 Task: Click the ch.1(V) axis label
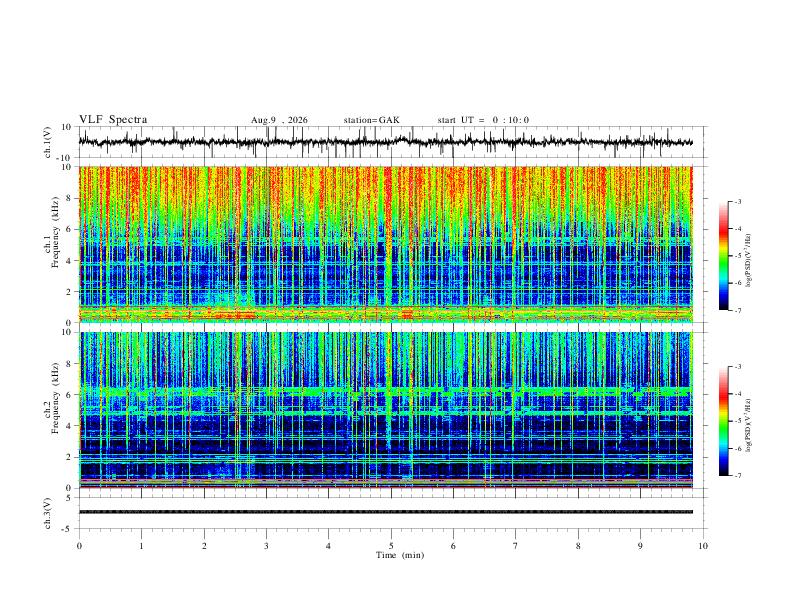[x=48, y=142]
